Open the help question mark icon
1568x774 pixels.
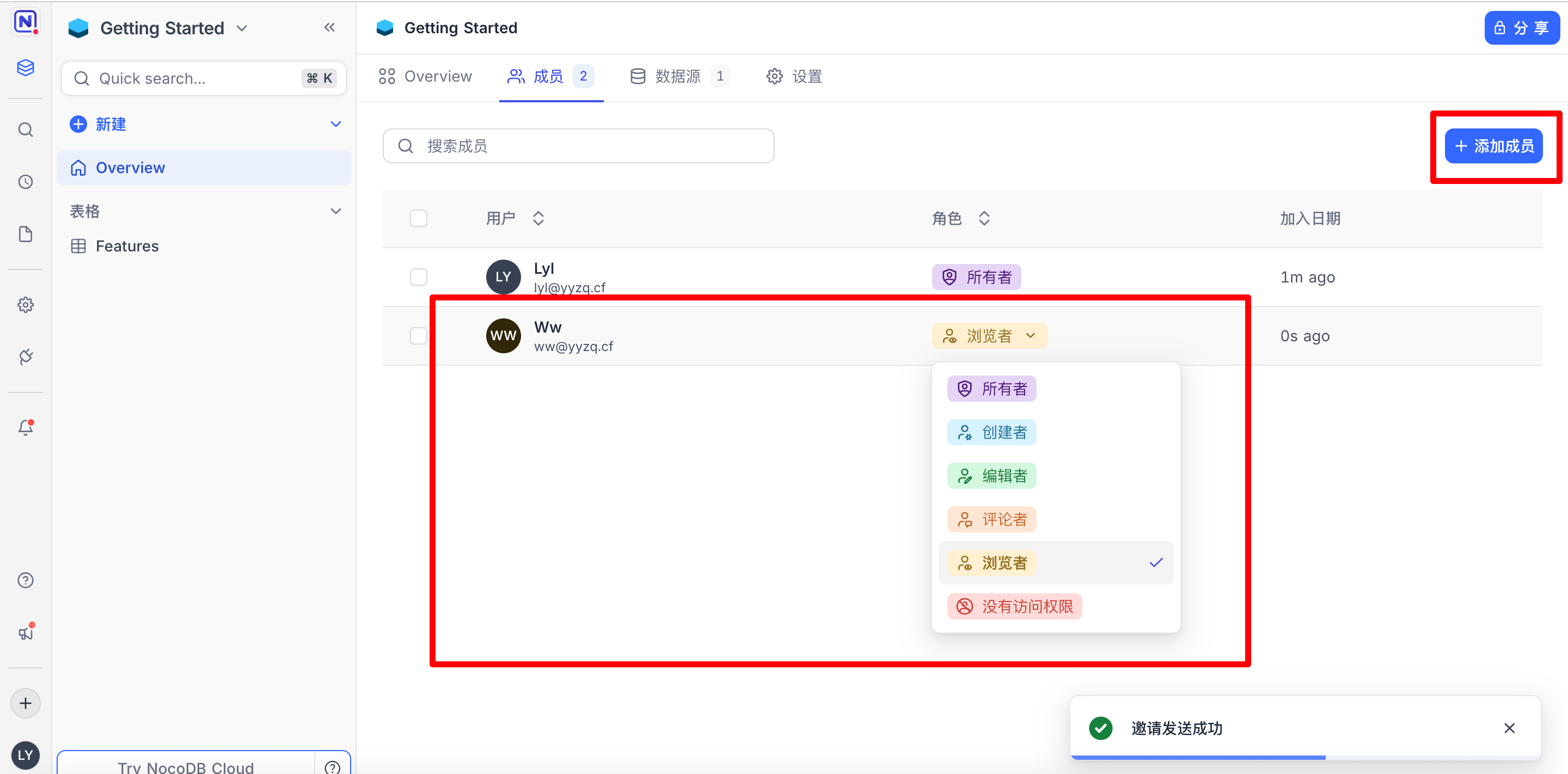pyautogui.click(x=25, y=580)
